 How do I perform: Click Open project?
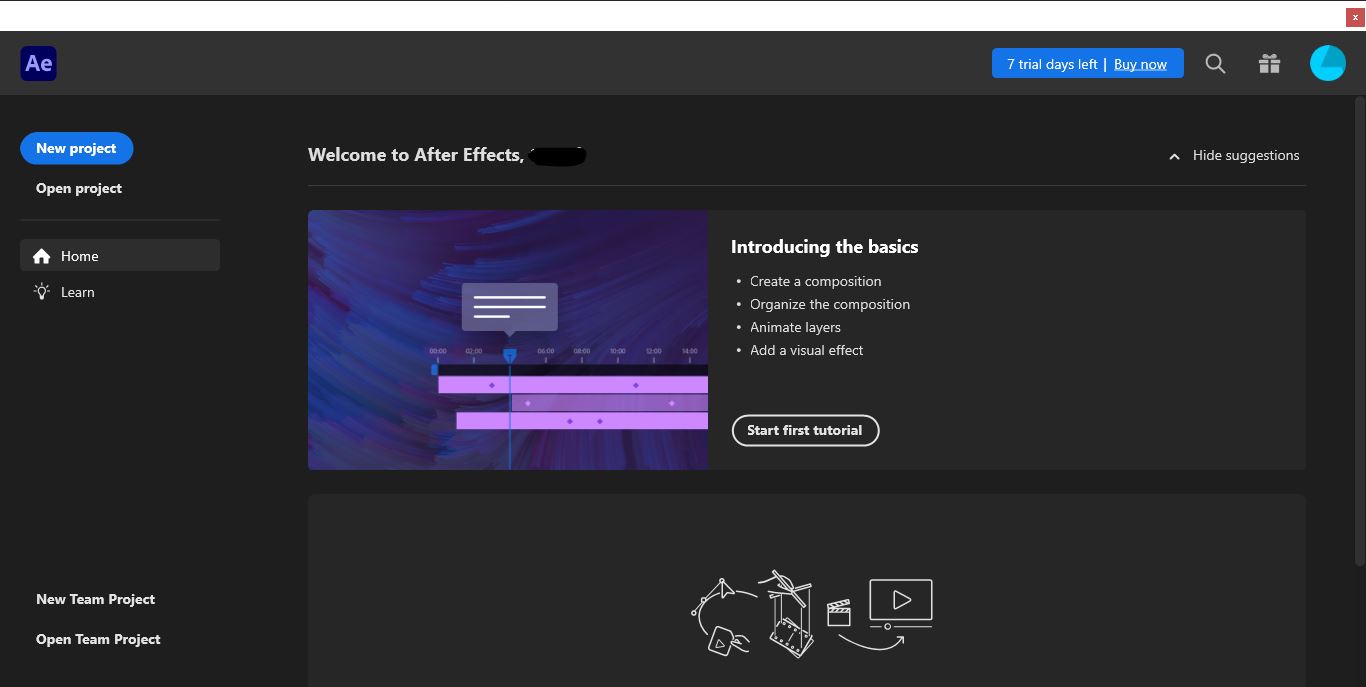click(x=79, y=188)
